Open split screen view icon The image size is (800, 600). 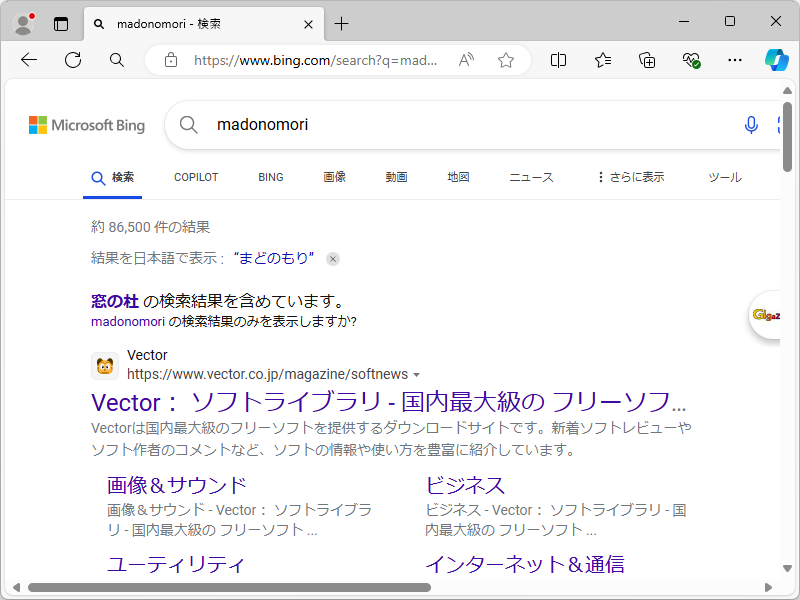557,60
